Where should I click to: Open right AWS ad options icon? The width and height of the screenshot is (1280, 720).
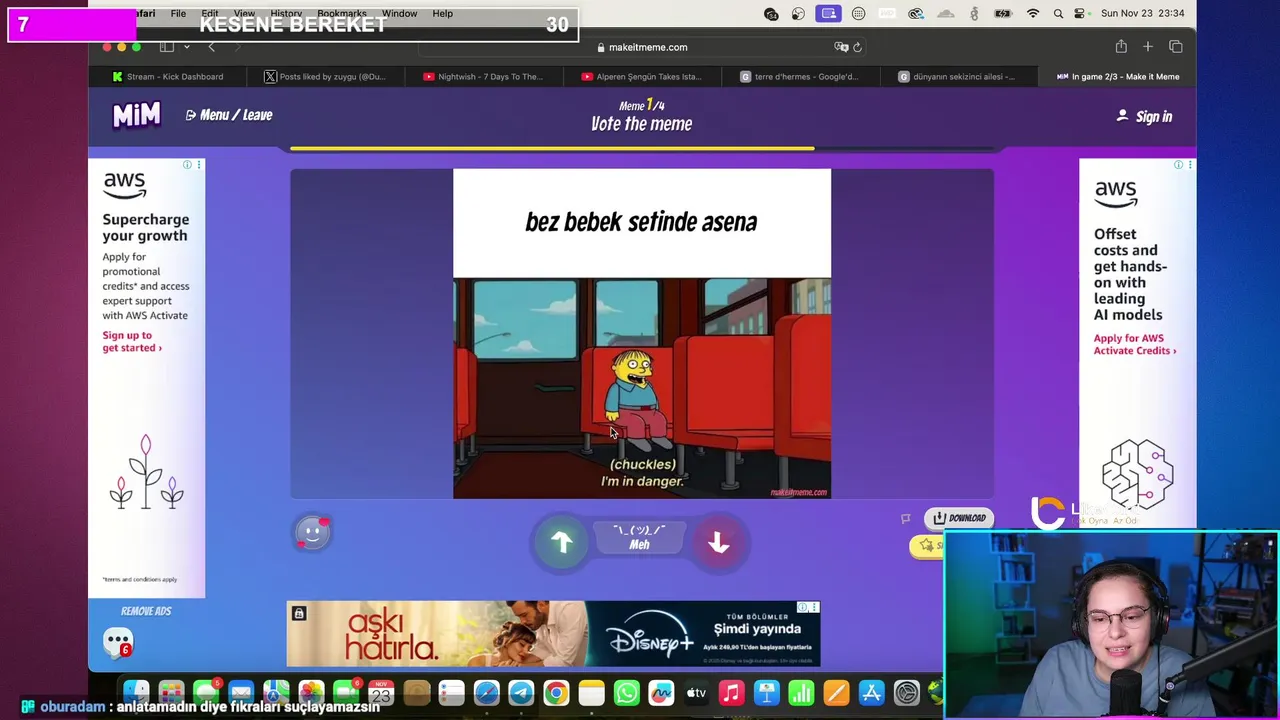pyautogui.click(x=1189, y=165)
